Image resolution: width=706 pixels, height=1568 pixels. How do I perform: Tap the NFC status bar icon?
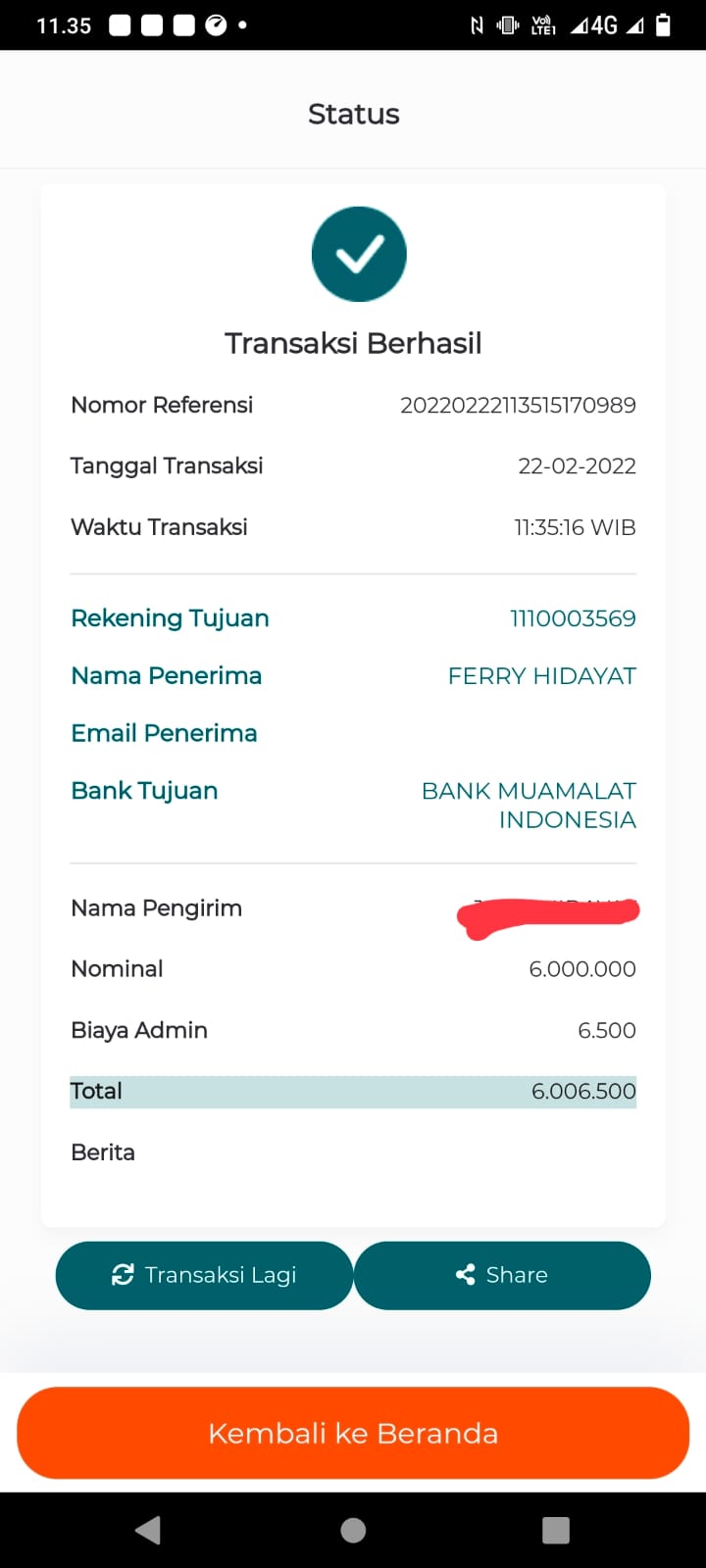pyautogui.click(x=478, y=25)
